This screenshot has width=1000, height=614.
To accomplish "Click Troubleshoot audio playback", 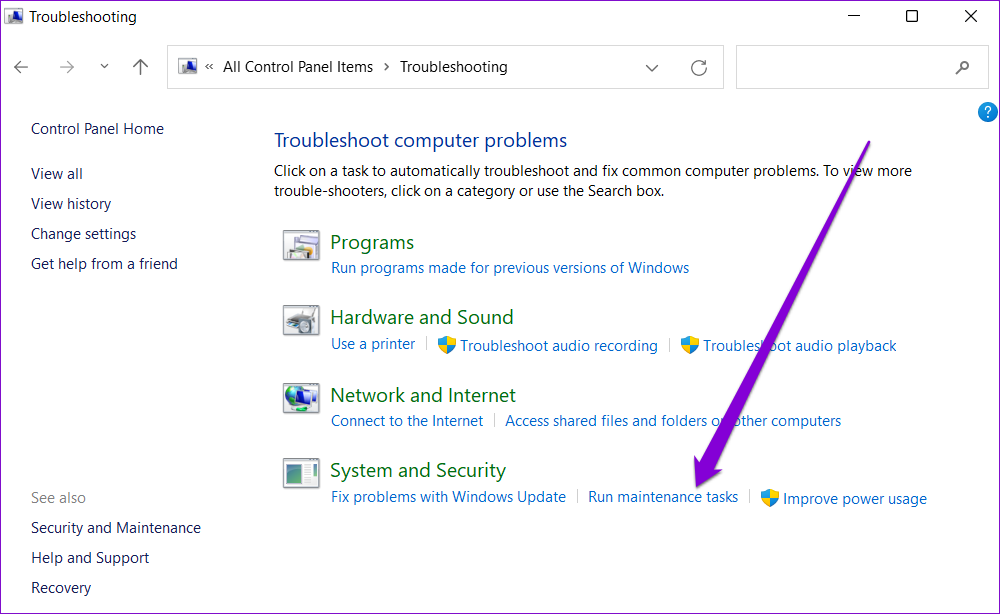I will (800, 346).
